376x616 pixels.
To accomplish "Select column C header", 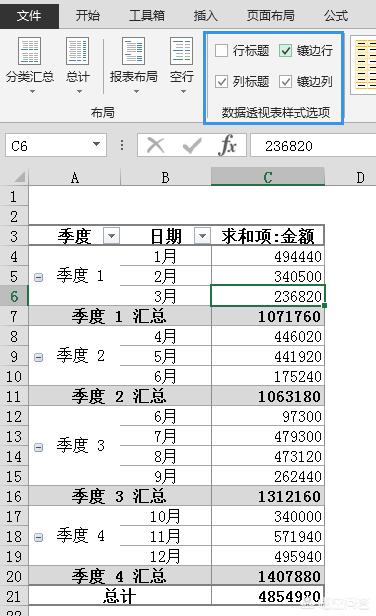I will [268, 177].
